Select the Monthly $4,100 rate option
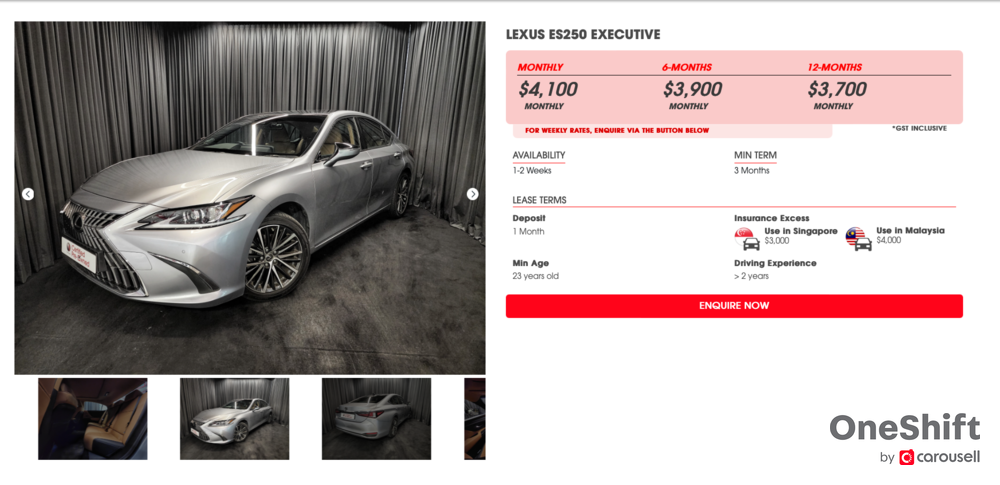Screen dimensions: 1000x485 point(548,87)
